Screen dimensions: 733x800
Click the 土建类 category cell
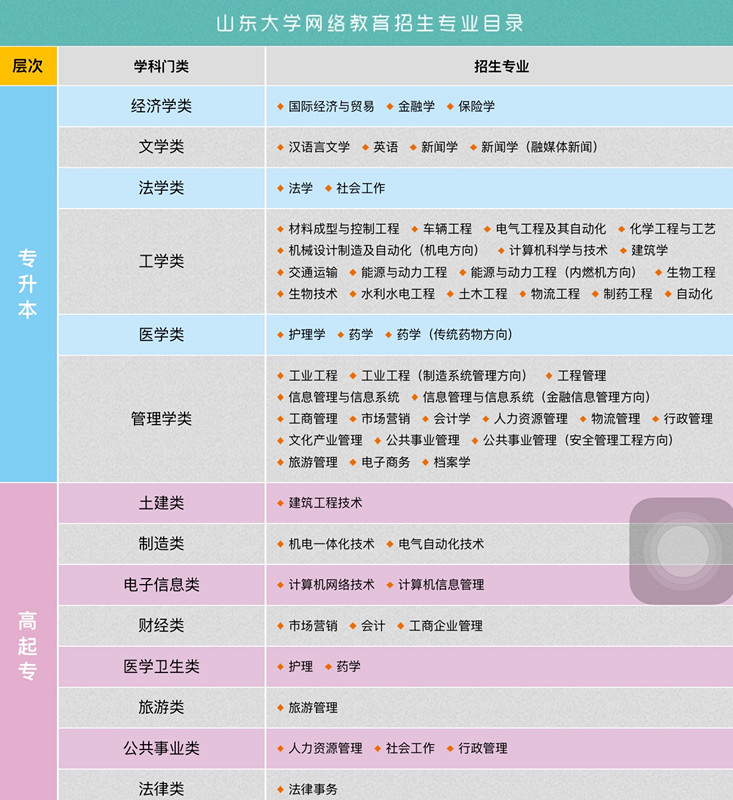point(161,503)
